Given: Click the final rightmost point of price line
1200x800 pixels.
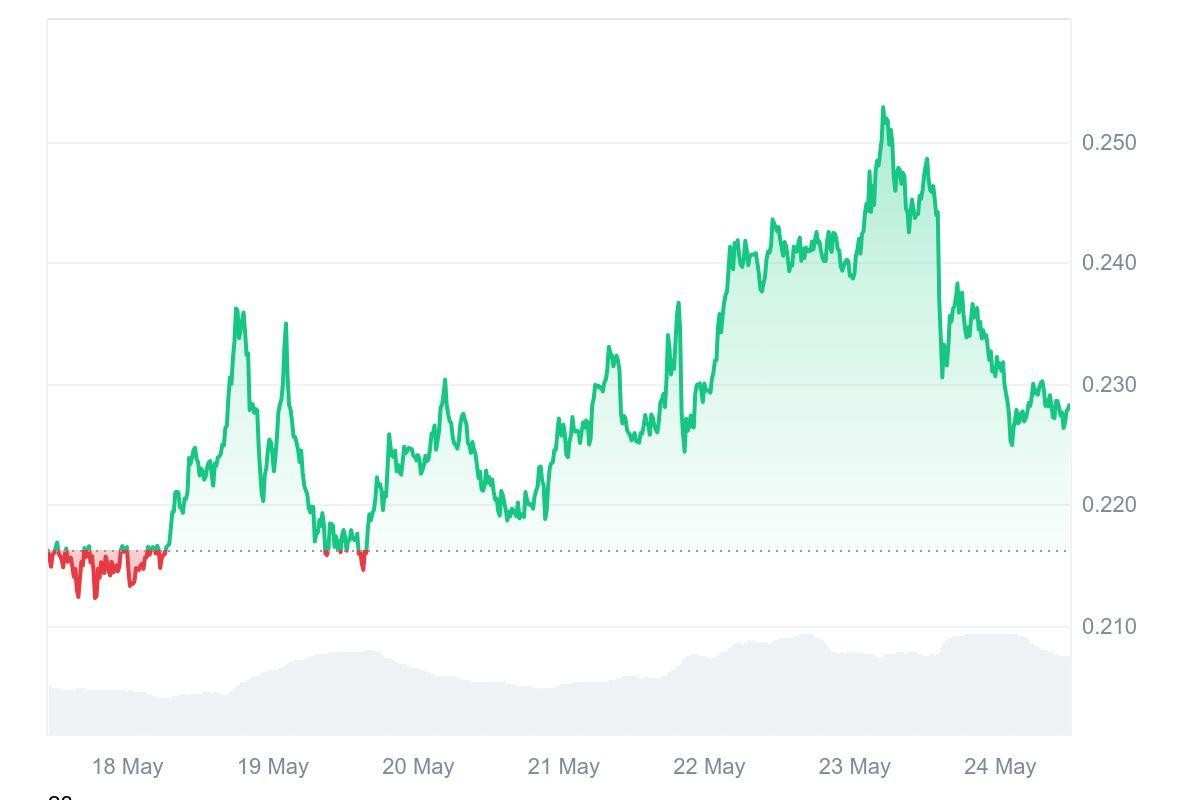Looking at the screenshot, I should tap(1068, 406).
